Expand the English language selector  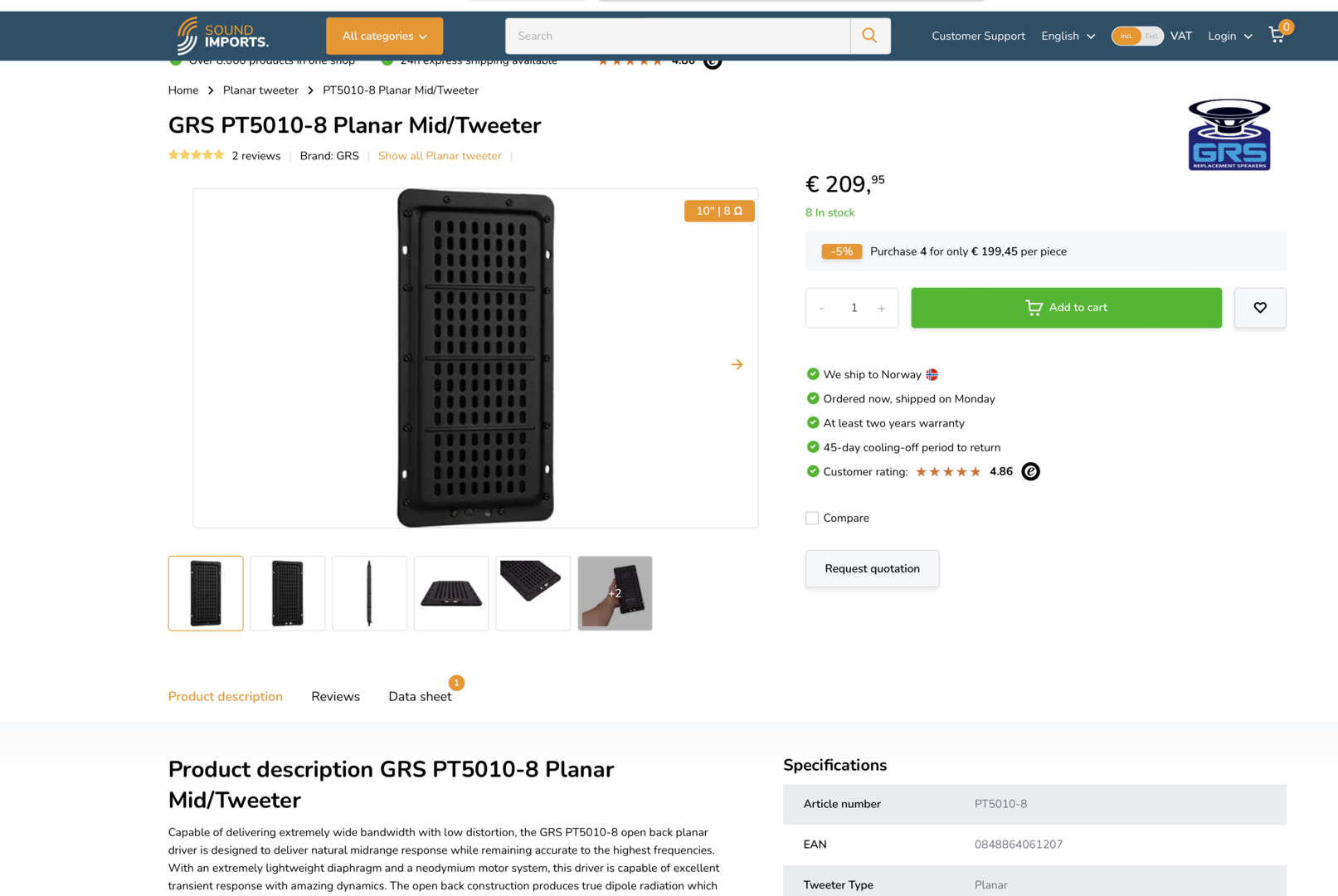[x=1068, y=36]
